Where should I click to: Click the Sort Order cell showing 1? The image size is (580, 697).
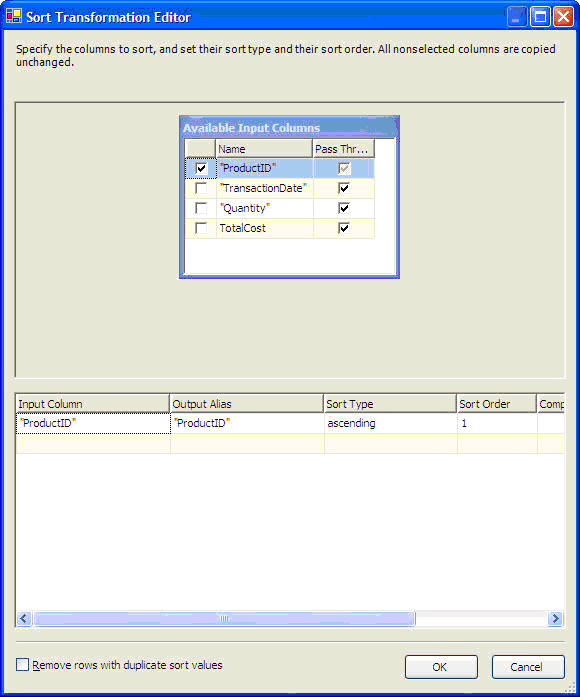point(497,423)
